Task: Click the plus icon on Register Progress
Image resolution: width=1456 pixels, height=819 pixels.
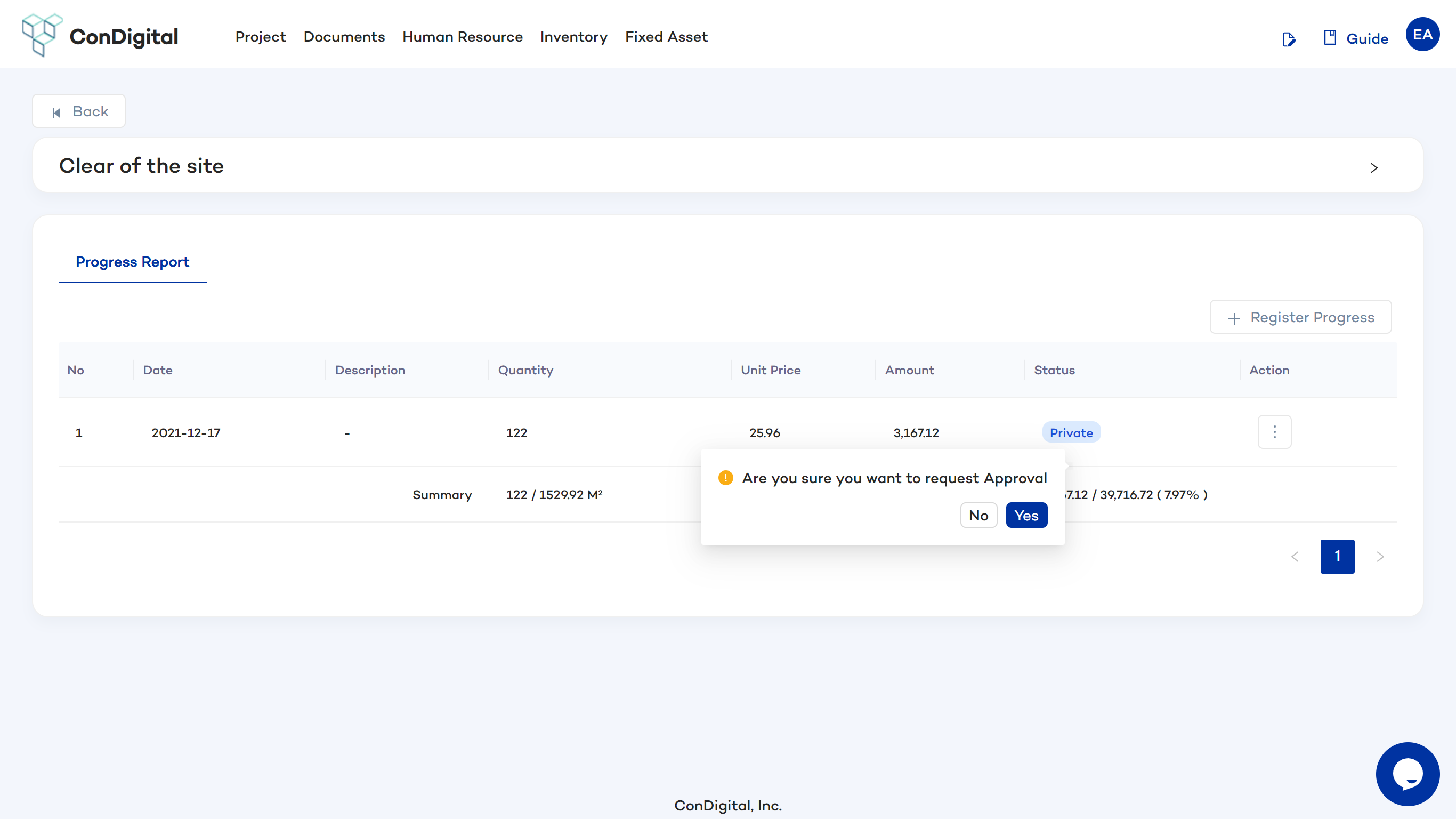Action: 1234,318
